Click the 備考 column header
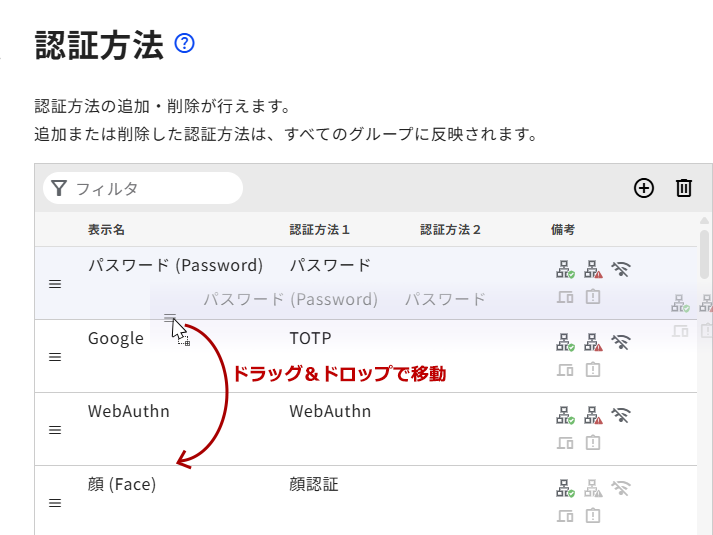This screenshot has height=535, width=713. click(563, 230)
